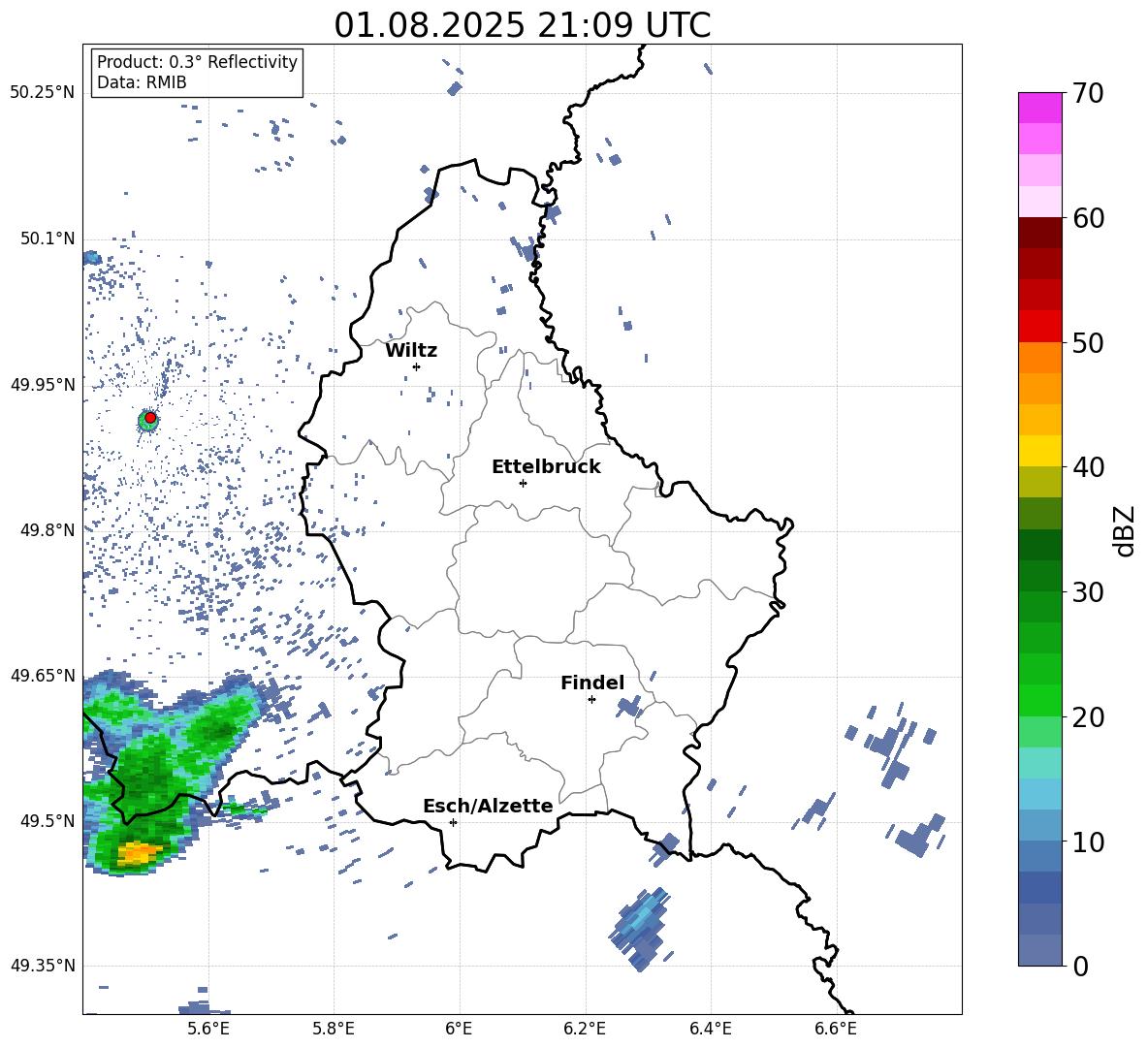This screenshot has height=1048, width=1148.
Task: Click the Esch/Alzette city label
Action: [x=489, y=806]
